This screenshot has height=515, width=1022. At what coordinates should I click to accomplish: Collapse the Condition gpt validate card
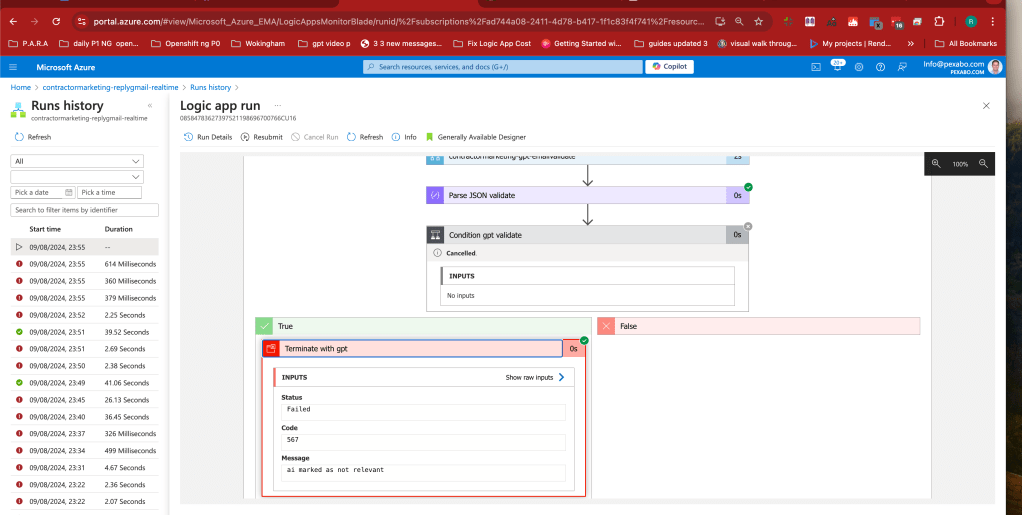[x=587, y=235]
